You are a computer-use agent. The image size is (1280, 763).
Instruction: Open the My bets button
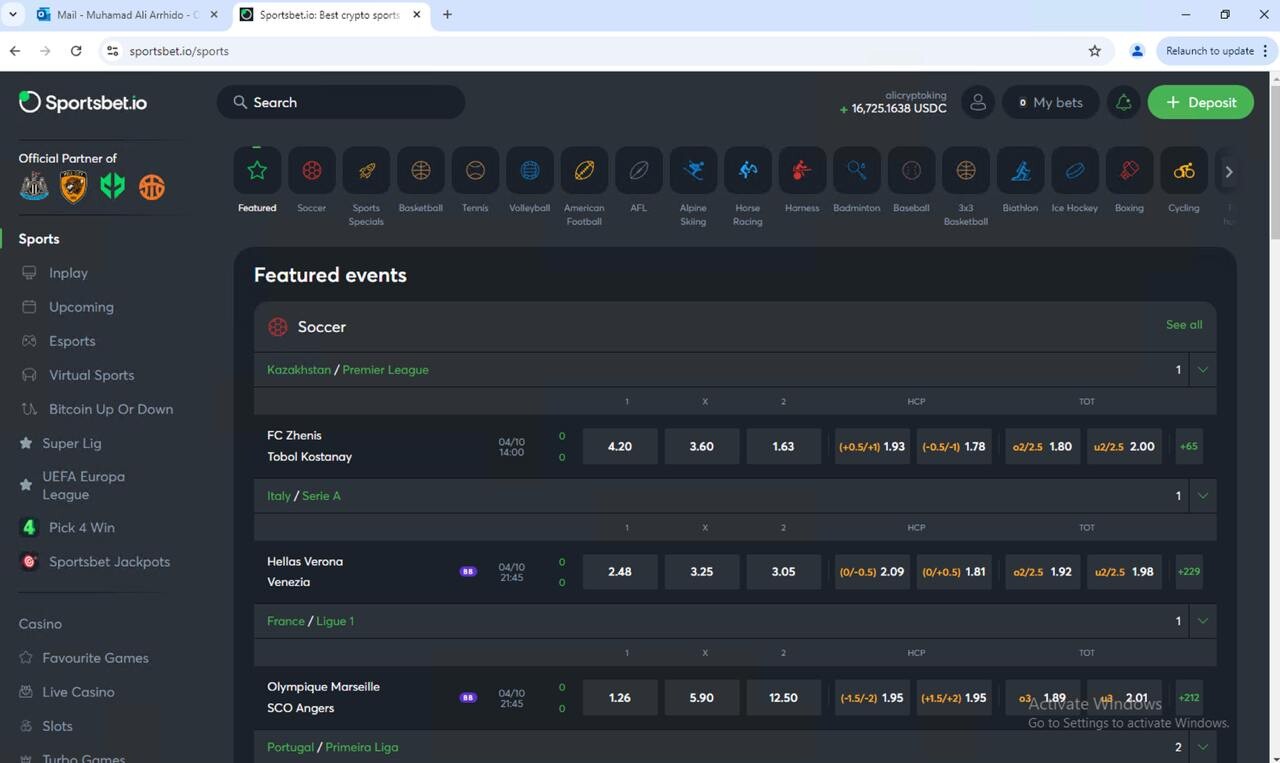pos(1050,102)
